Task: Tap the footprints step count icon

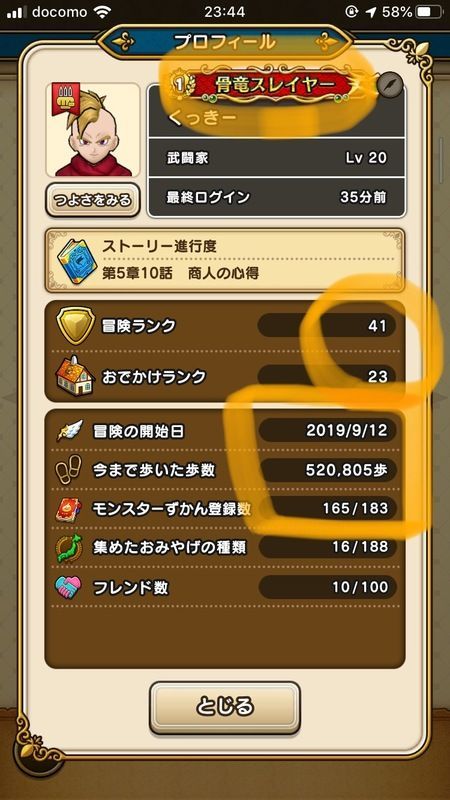Action: pos(69,470)
